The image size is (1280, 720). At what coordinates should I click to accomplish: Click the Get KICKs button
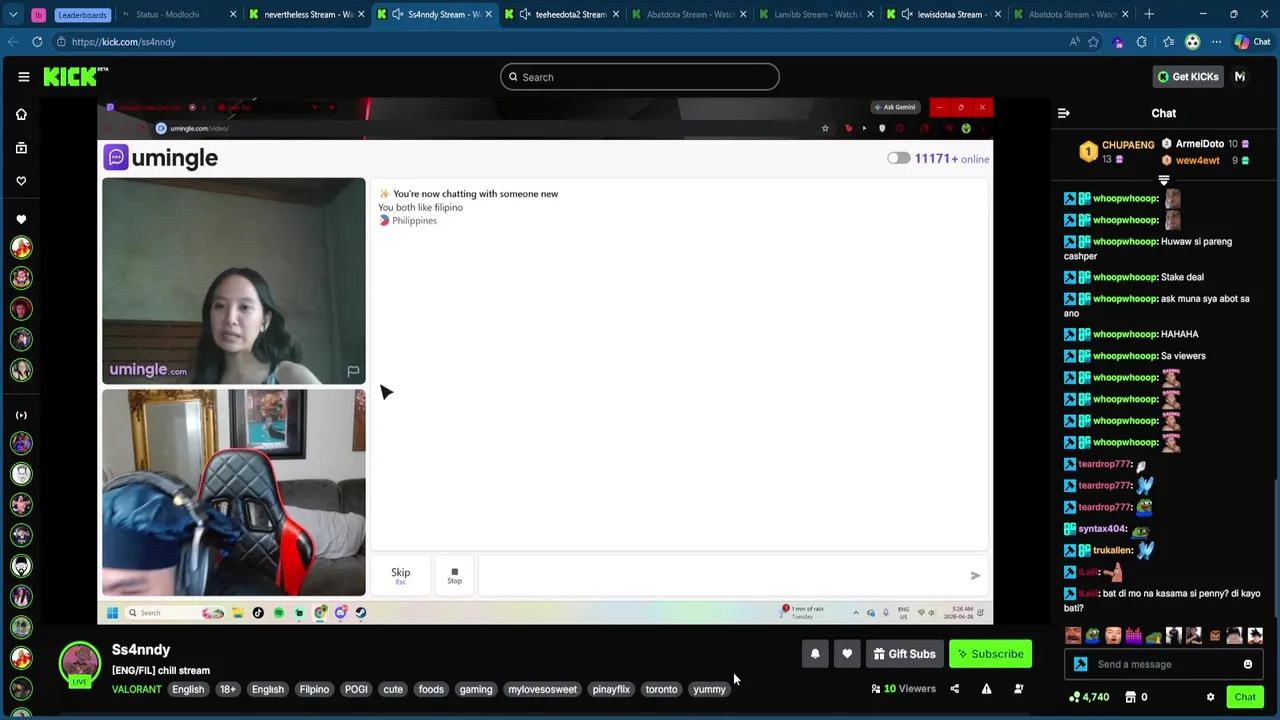click(x=1187, y=77)
